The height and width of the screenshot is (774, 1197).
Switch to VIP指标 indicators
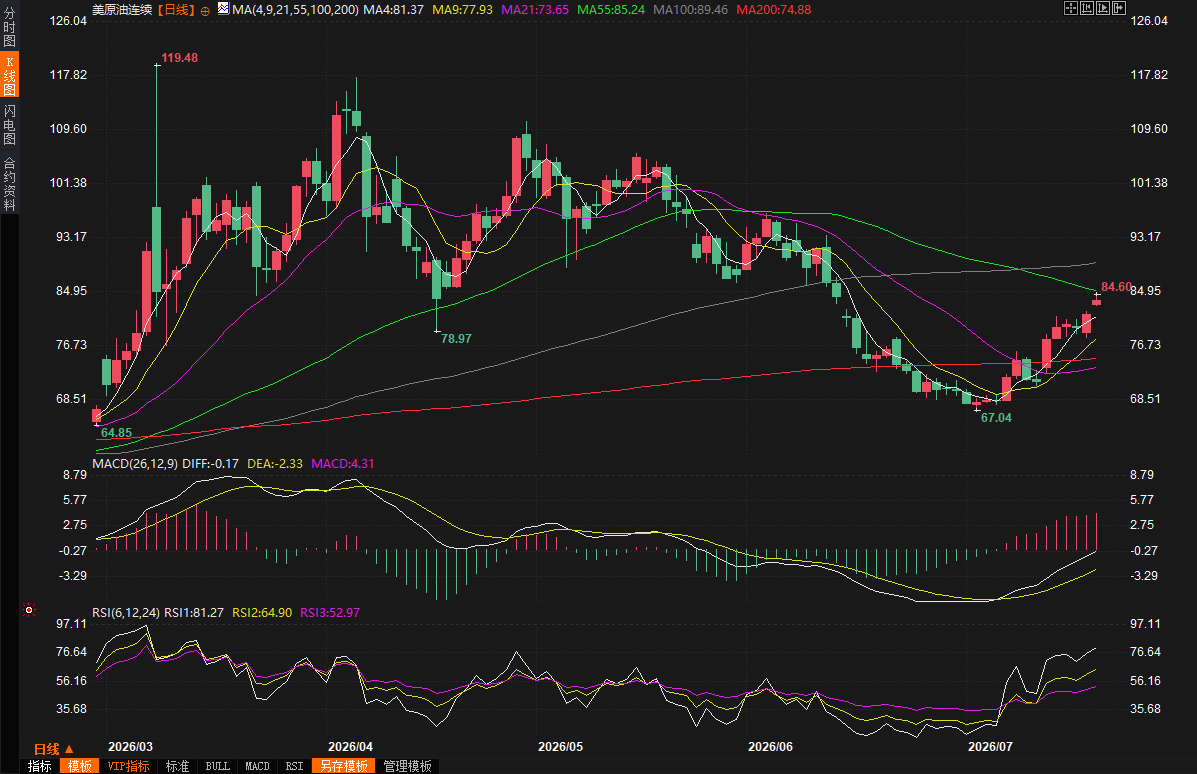128,766
